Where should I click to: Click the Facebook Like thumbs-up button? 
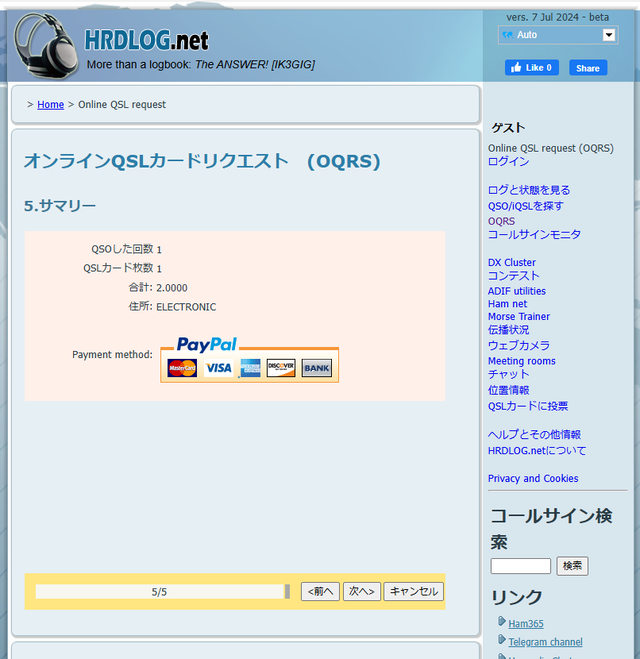click(532, 68)
